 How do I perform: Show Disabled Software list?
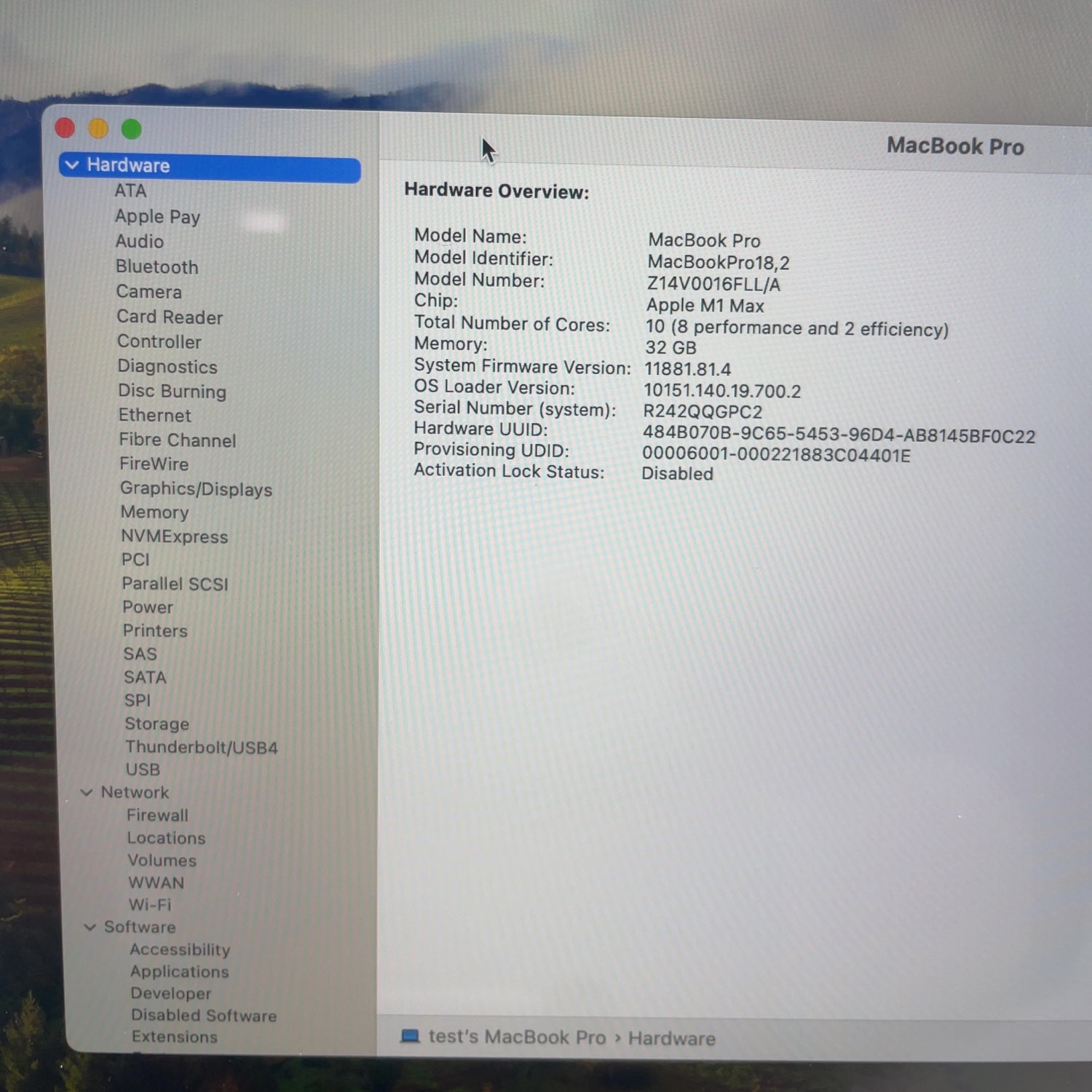[204, 1015]
